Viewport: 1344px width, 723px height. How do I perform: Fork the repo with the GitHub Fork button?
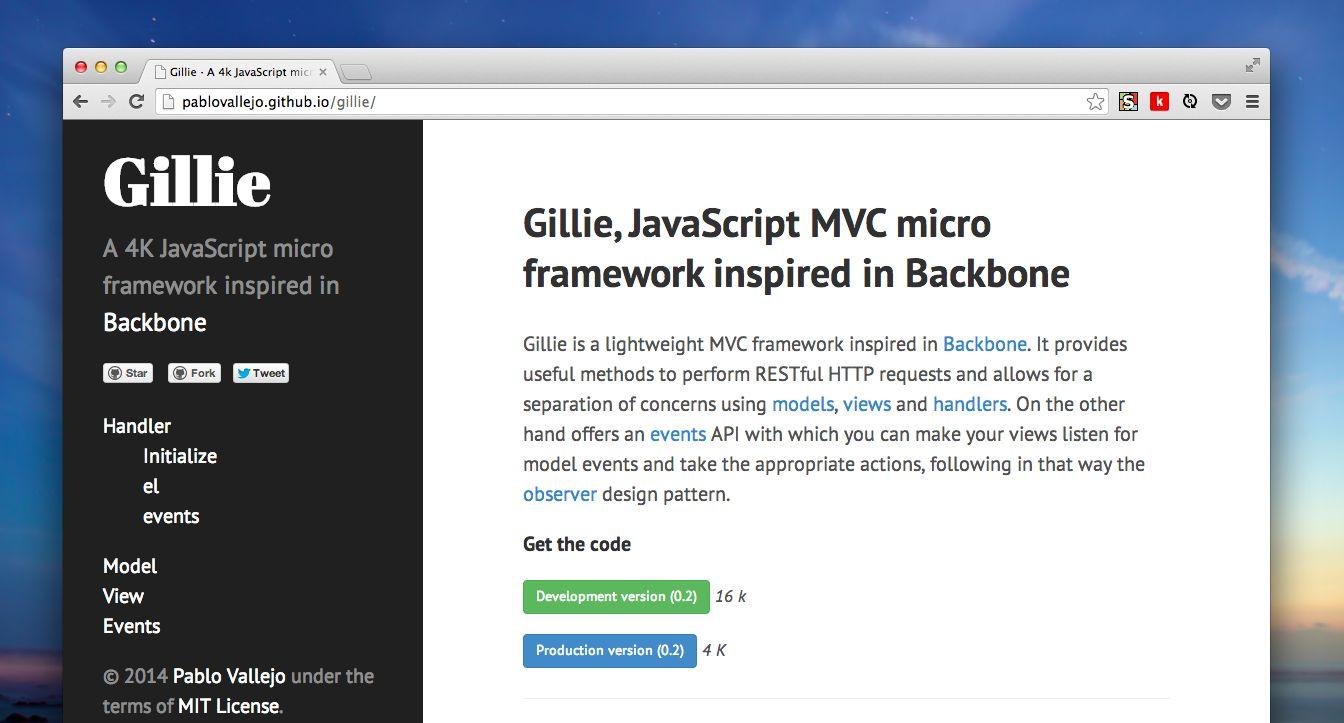[194, 373]
